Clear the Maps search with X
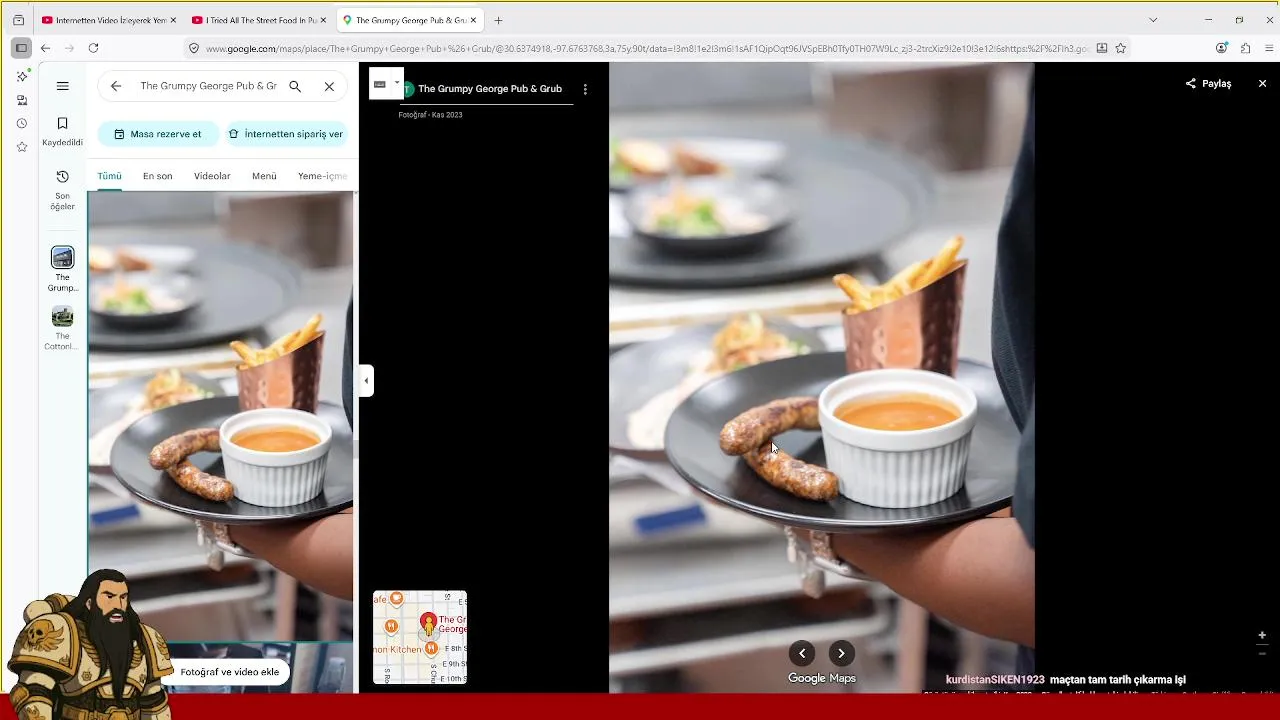1280x720 pixels. pos(329,86)
